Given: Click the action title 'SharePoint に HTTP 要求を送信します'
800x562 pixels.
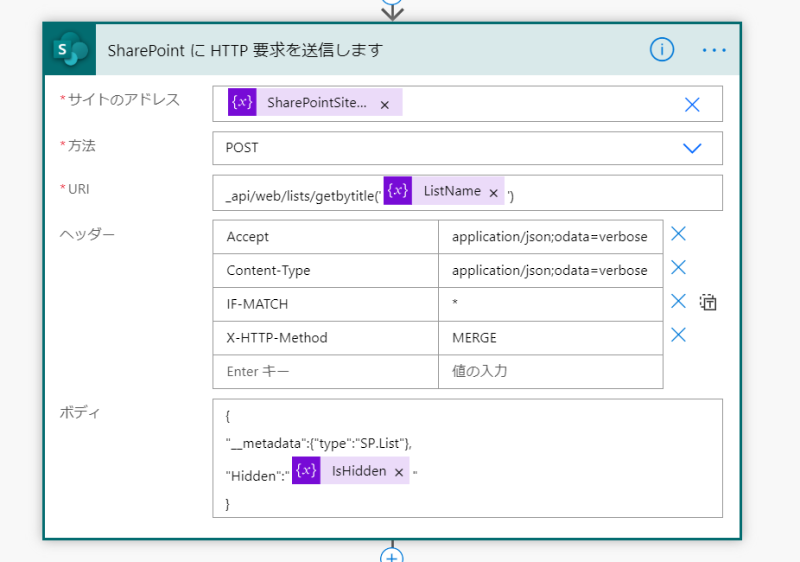Looking at the screenshot, I should [245, 50].
